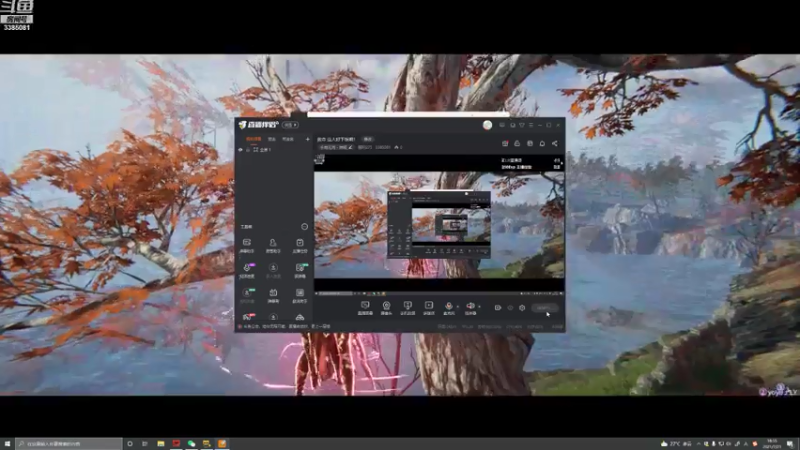Open the download-arrow tool in second row

point(273,270)
